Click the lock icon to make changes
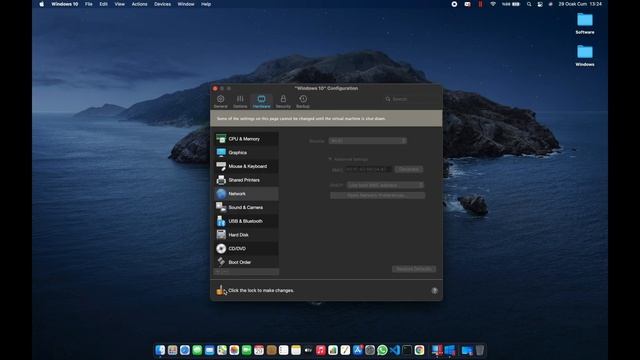Viewport: 640px width, 360px height. pyautogui.click(x=221, y=290)
